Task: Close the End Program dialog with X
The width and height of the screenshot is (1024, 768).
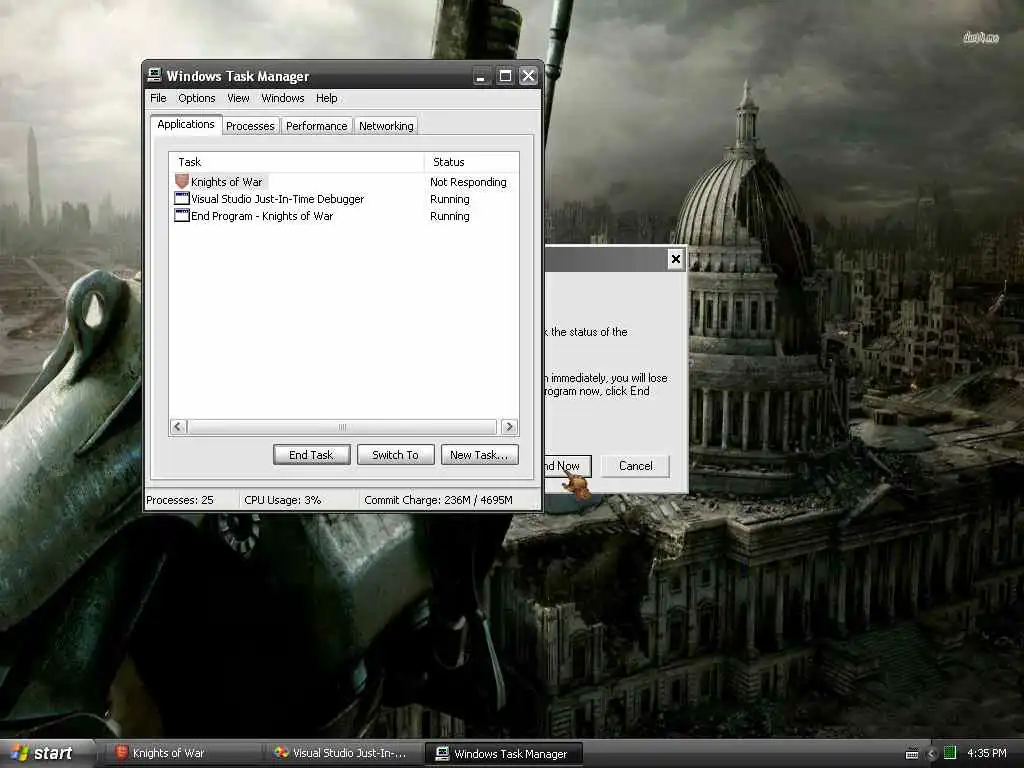Action: coord(676,259)
